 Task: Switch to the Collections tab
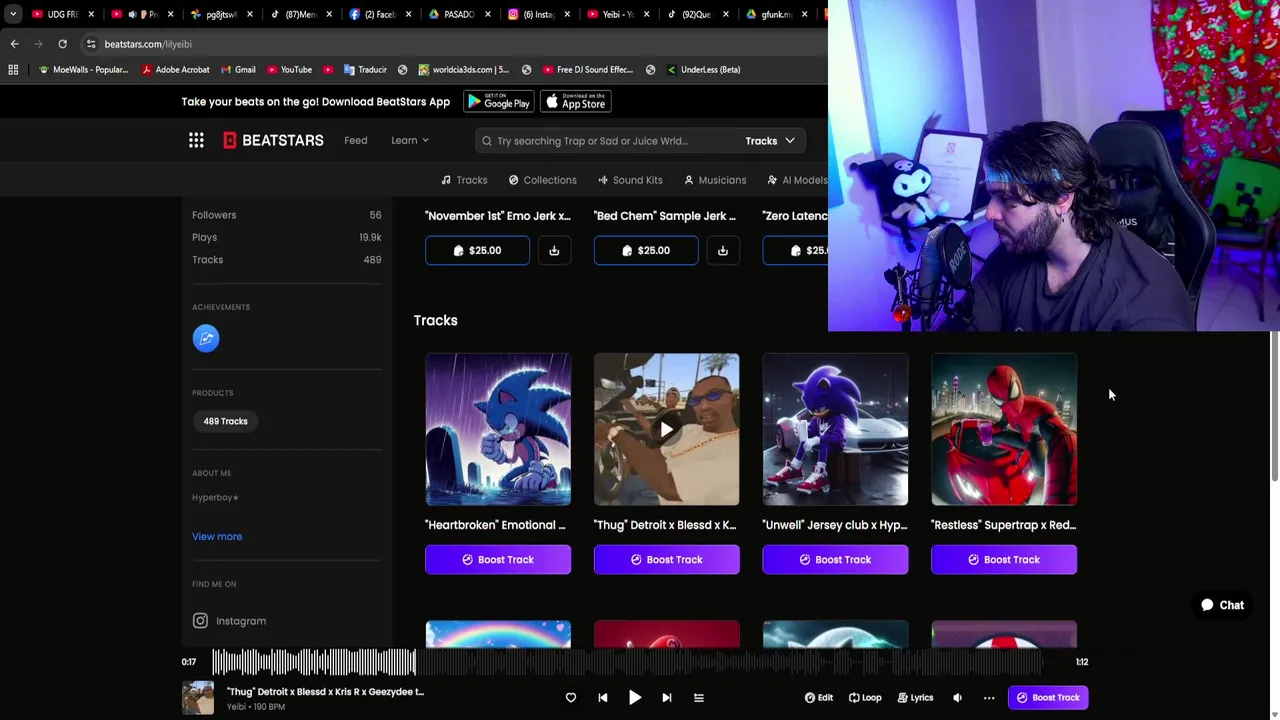[x=542, y=180]
